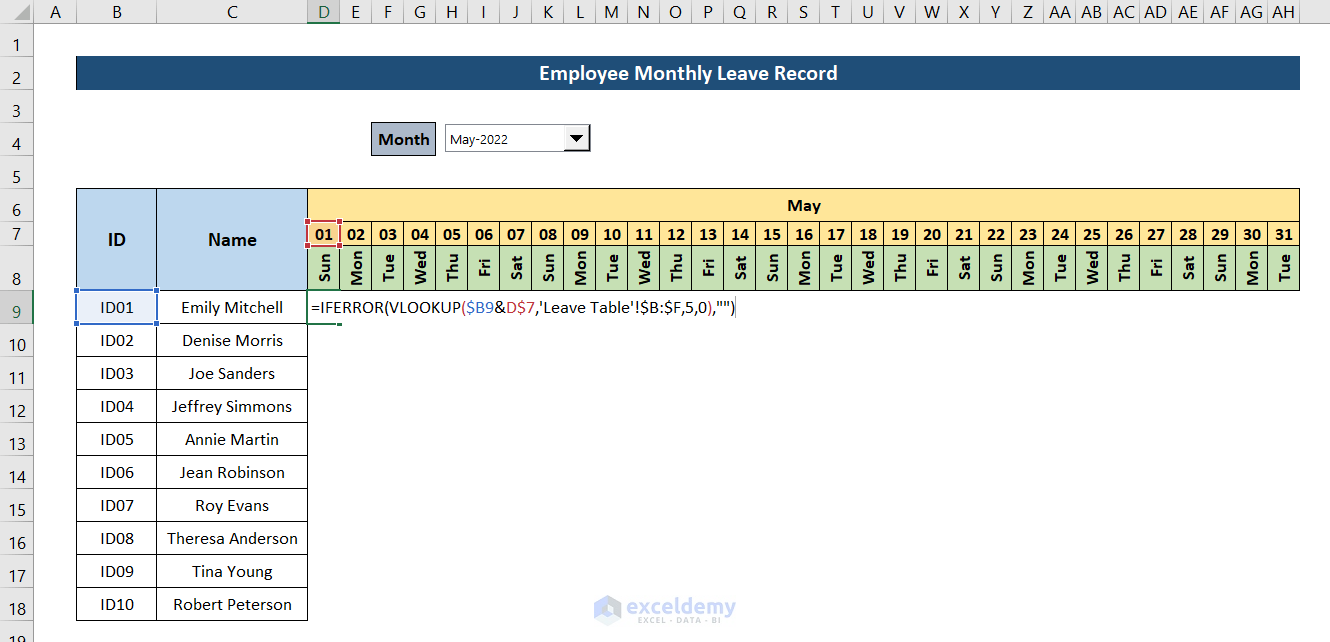Click the Robert Peterson name cell
Screen dimensions: 1330x642
[232, 605]
